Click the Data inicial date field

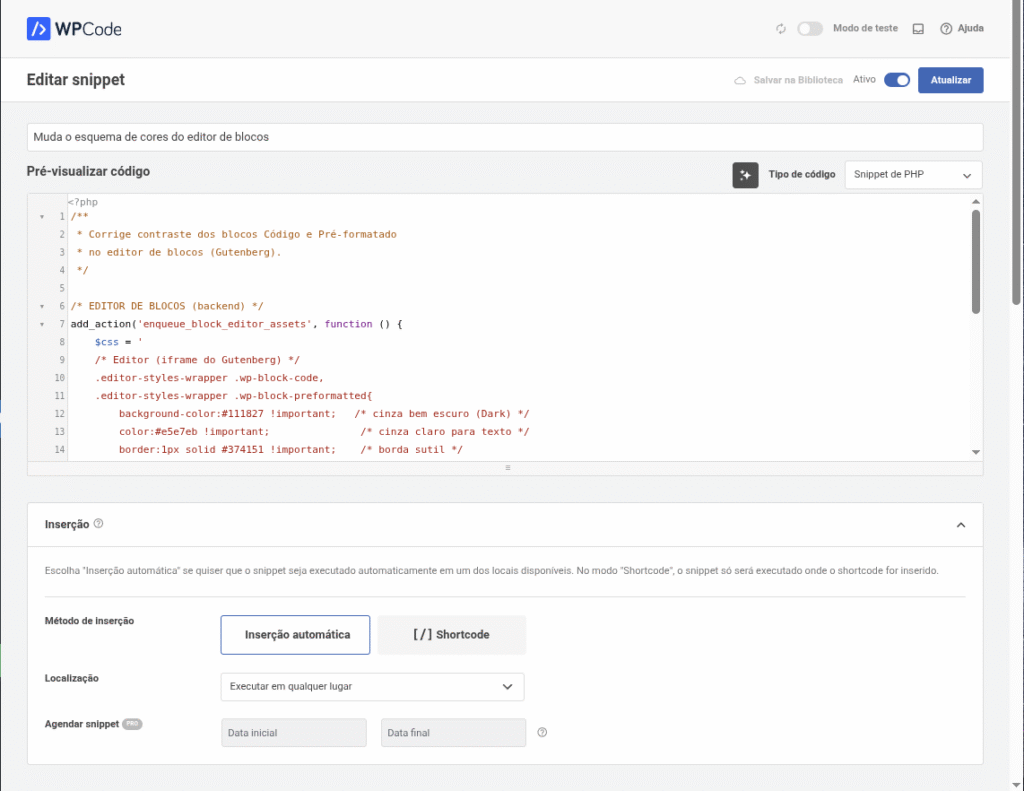(x=294, y=733)
